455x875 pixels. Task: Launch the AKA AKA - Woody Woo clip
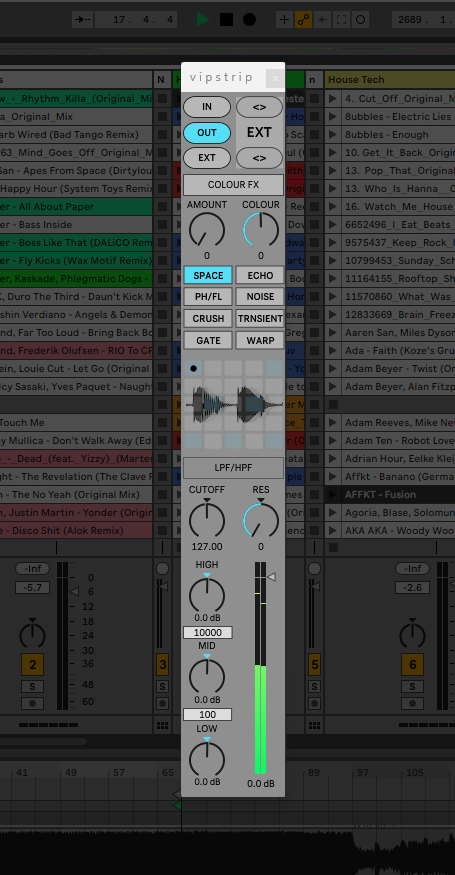[333, 531]
